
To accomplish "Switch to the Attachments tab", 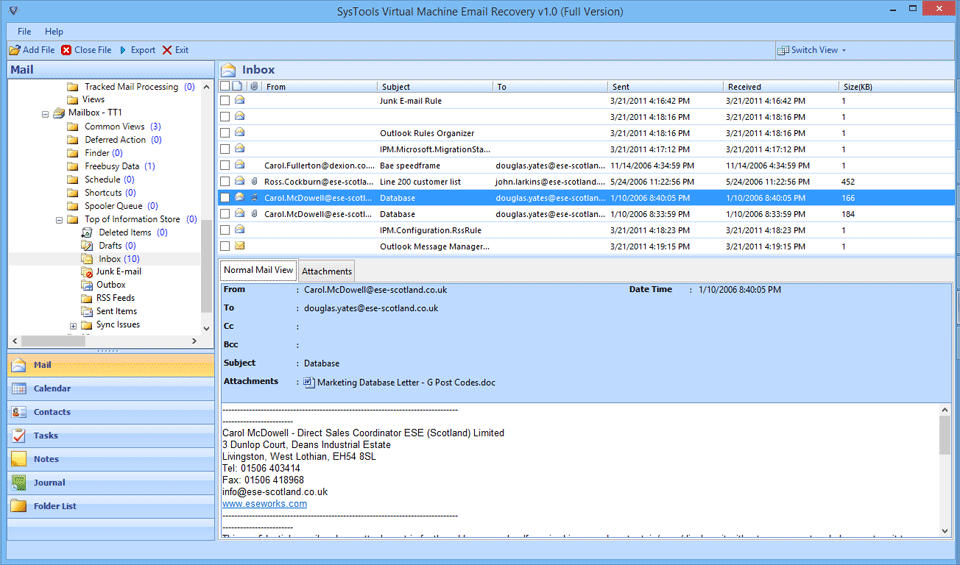I will (327, 271).
